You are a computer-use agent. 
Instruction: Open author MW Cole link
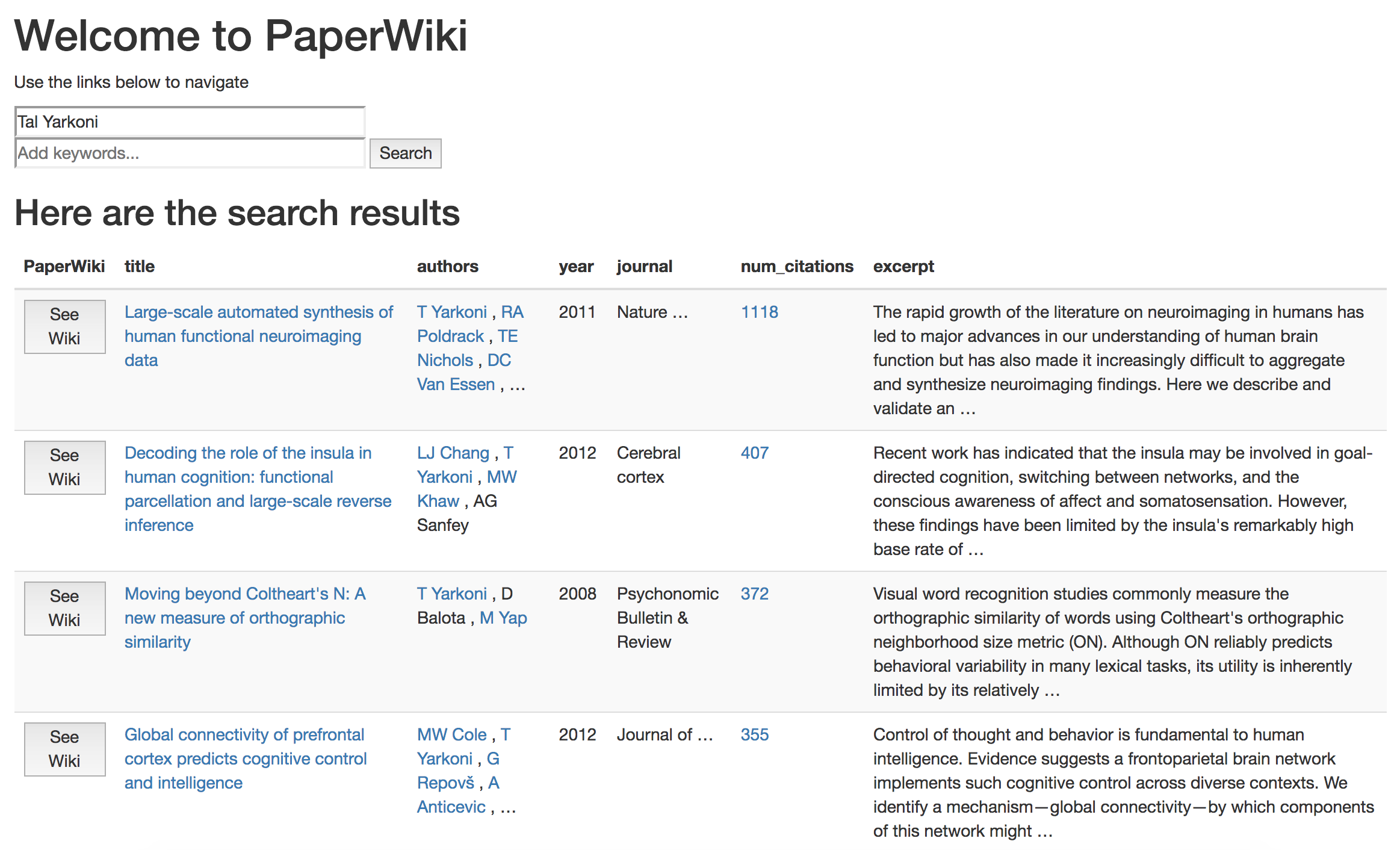451,734
